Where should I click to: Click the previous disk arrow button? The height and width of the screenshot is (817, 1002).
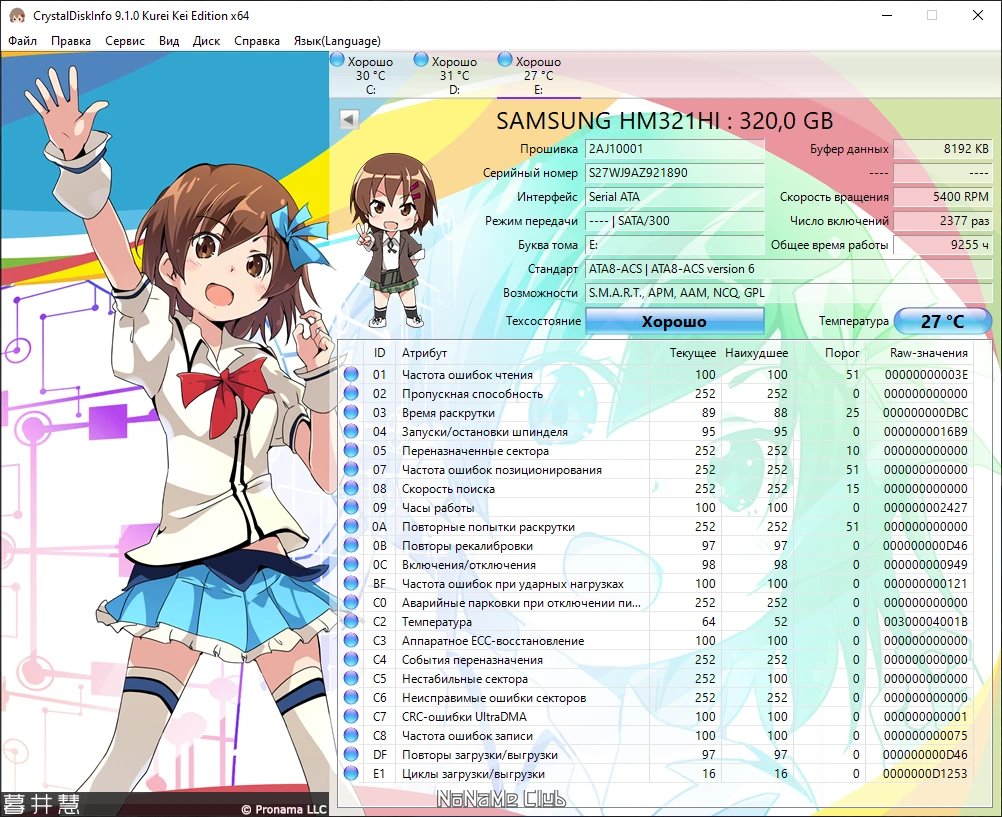349,120
